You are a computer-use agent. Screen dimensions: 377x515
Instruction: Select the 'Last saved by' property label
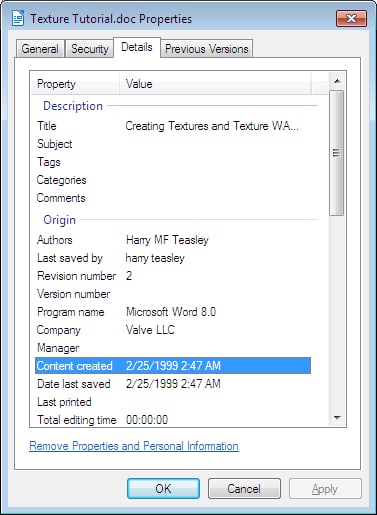70,258
